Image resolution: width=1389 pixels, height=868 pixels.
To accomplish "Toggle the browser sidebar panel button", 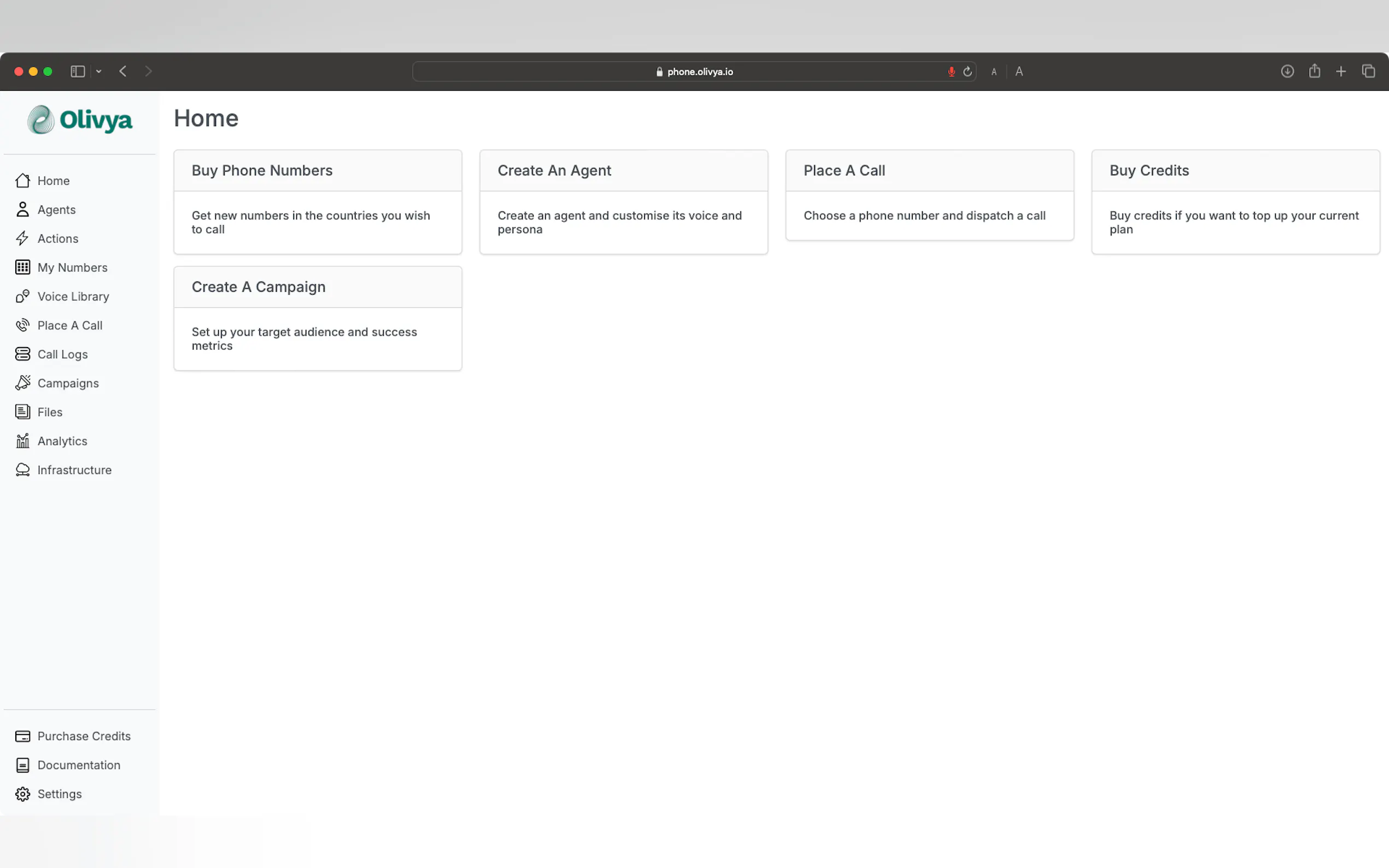I will 78,71.
